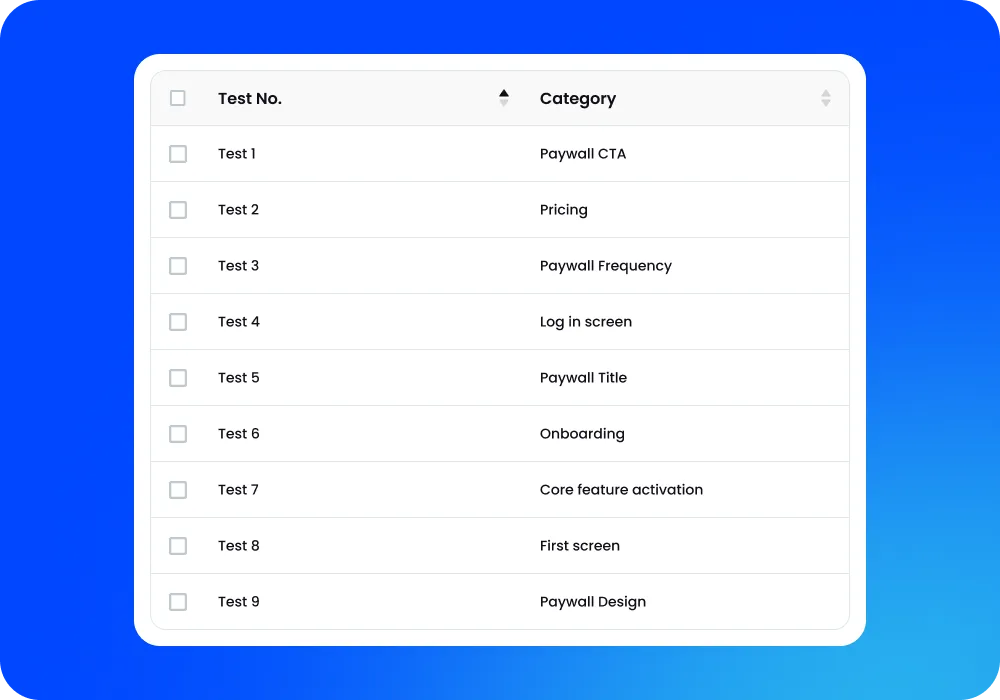Image resolution: width=1000 pixels, height=700 pixels.
Task: Click the 'Test 3' label
Action: (239, 266)
